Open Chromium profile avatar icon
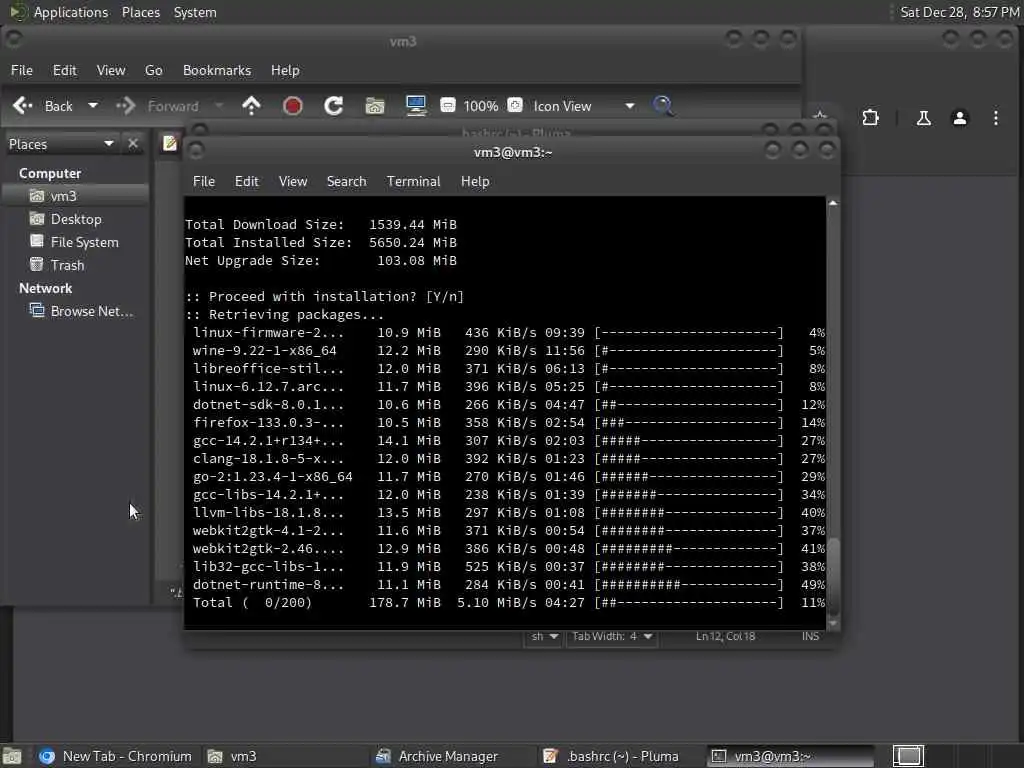 click(959, 118)
